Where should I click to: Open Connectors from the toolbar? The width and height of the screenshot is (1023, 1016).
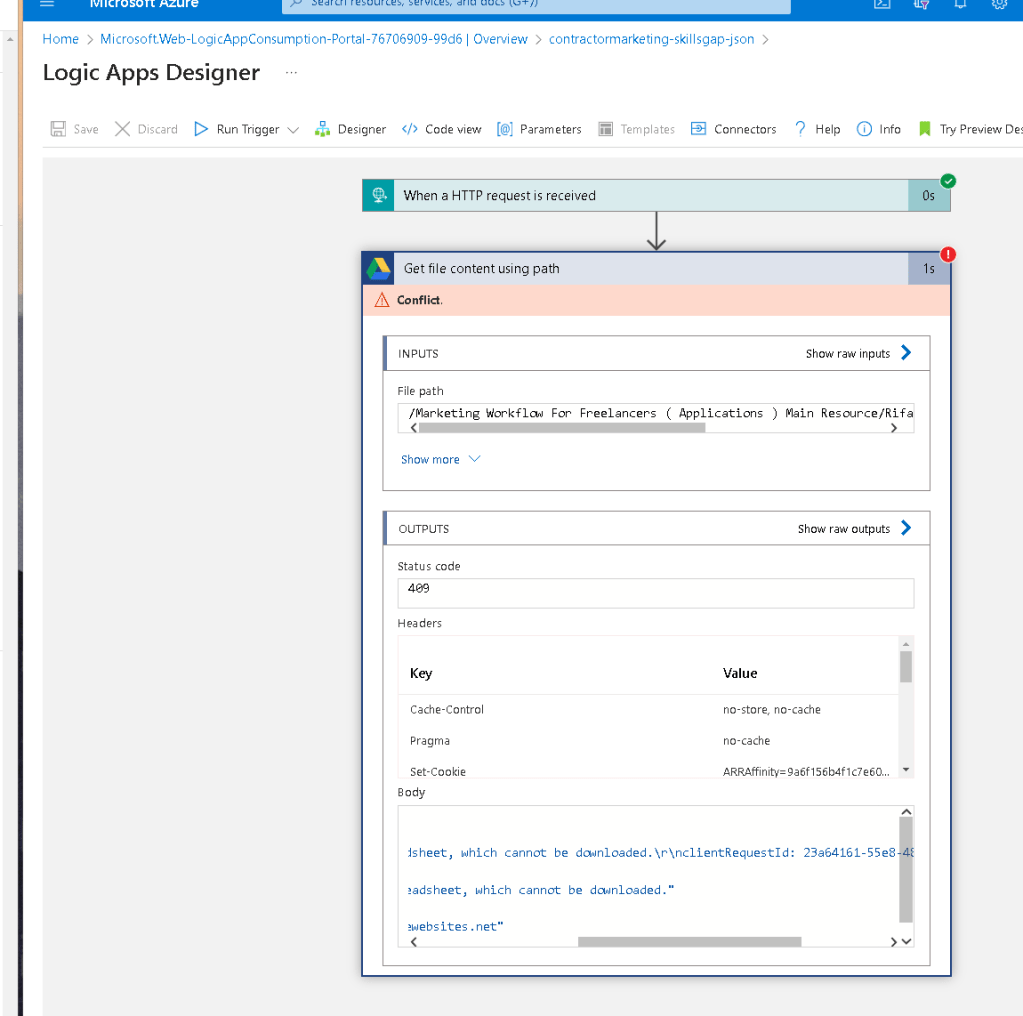733,129
